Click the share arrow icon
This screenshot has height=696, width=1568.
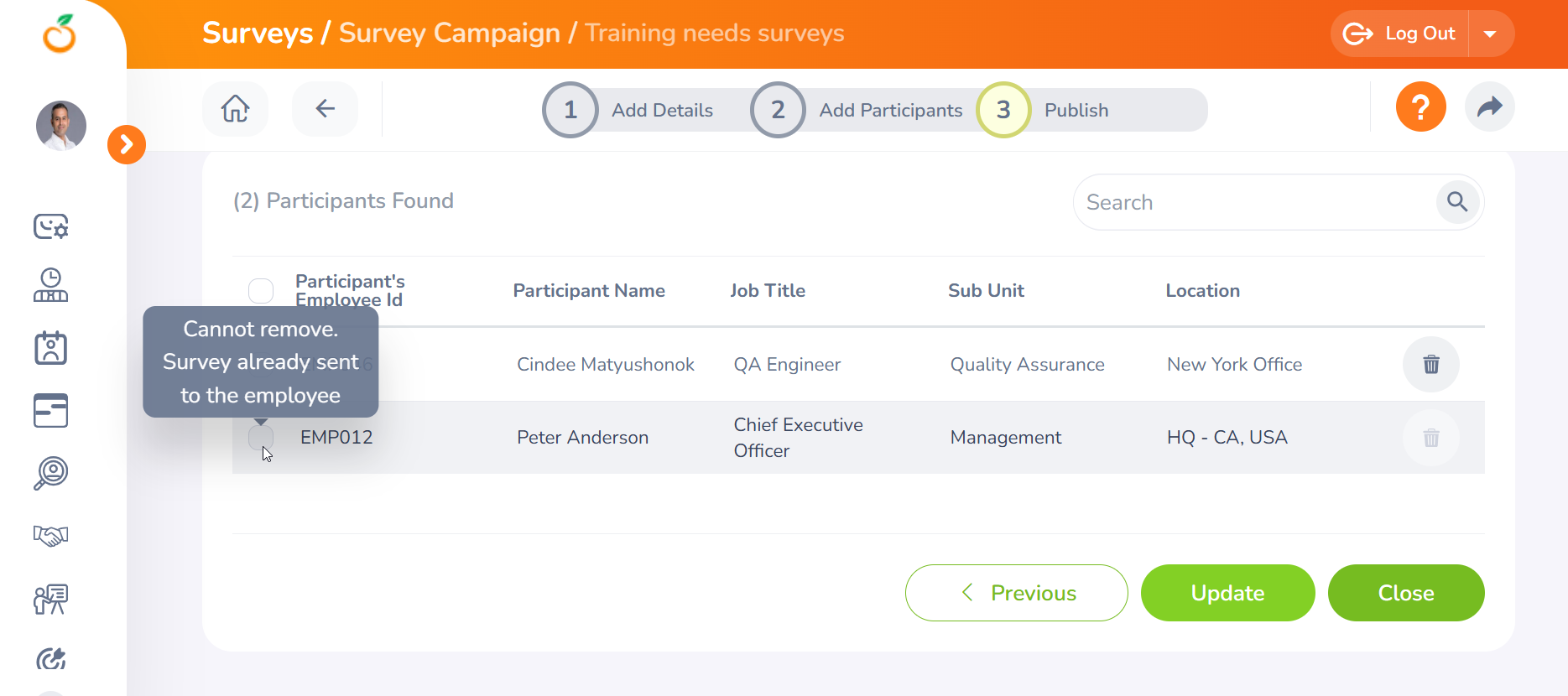click(x=1489, y=107)
